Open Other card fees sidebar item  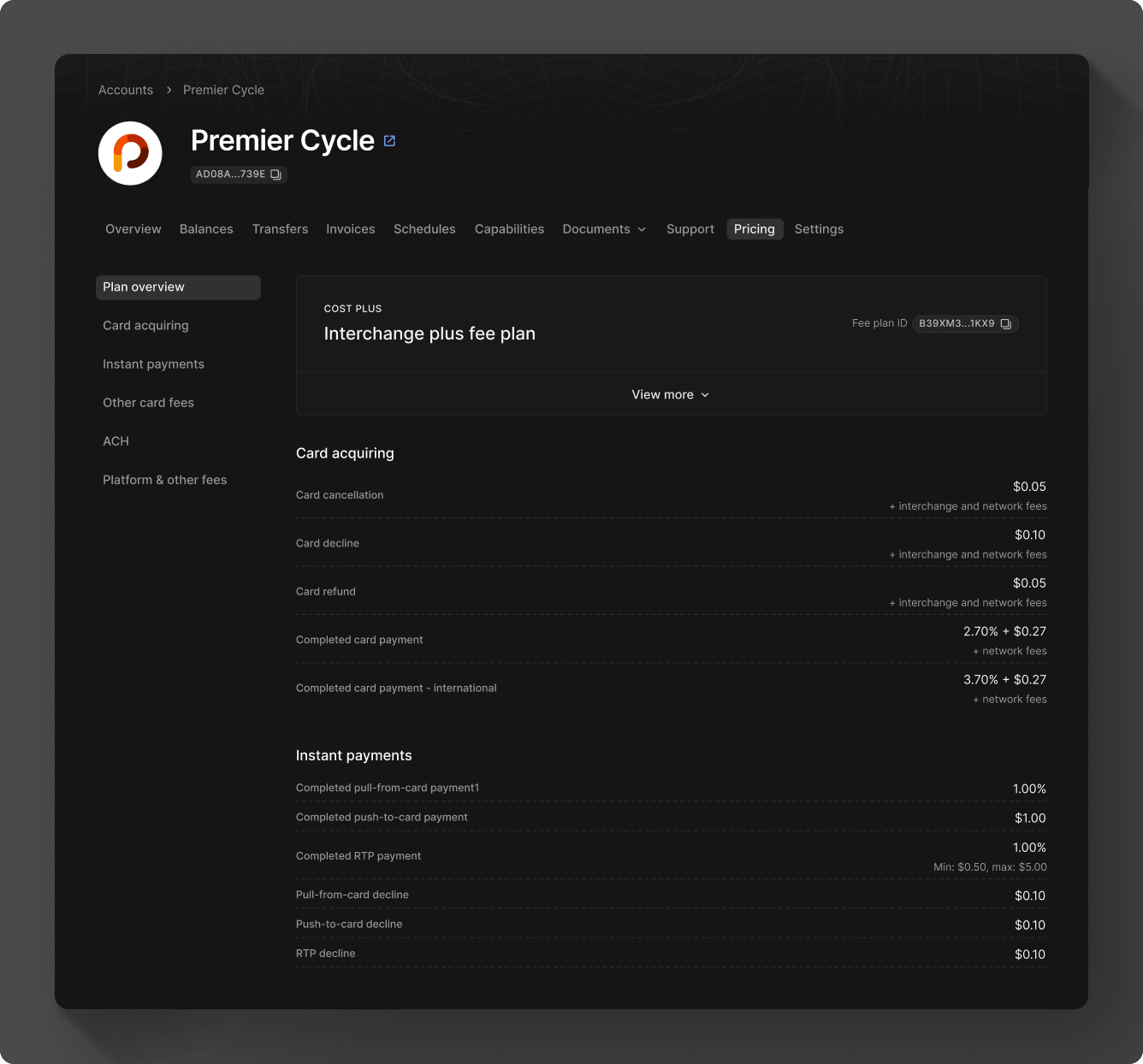click(x=148, y=403)
